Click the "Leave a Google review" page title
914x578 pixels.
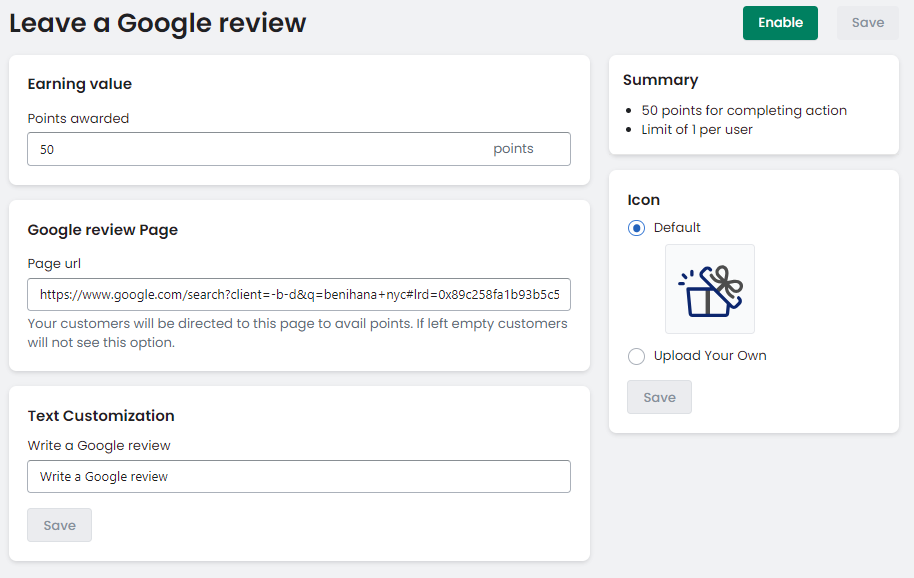(x=158, y=23)
